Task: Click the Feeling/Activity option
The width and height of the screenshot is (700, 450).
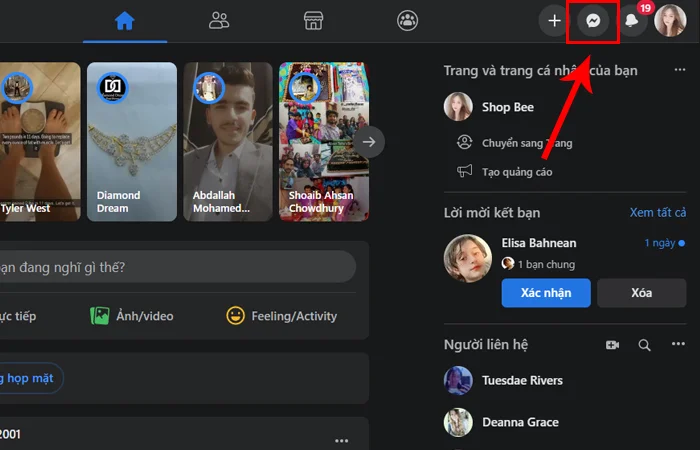Action: [281, 316]
